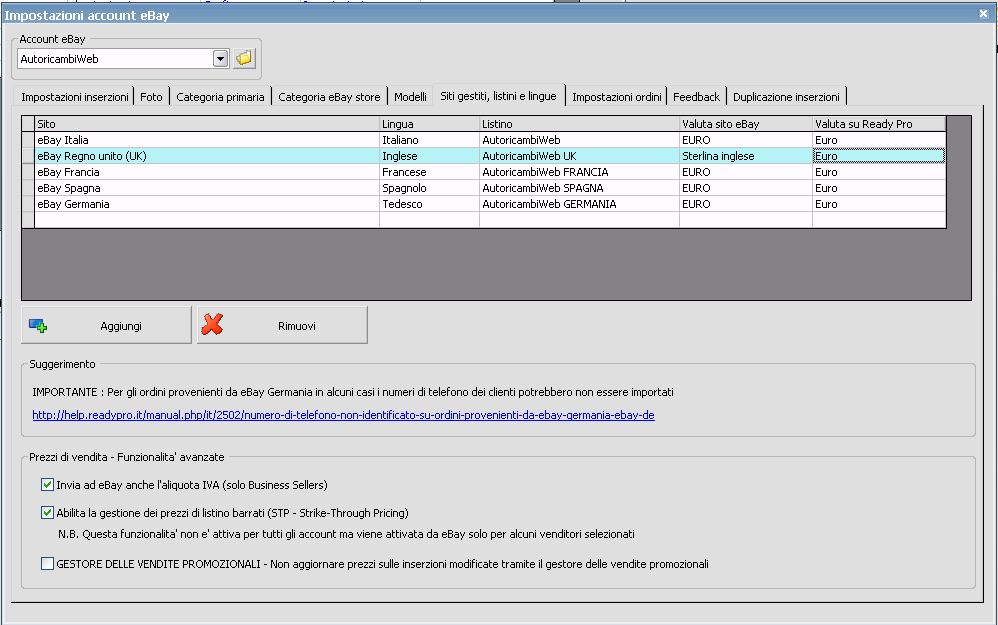Open the Categoria eBay store tab
This screenshot has height=625, width=998.
[329, 97]
